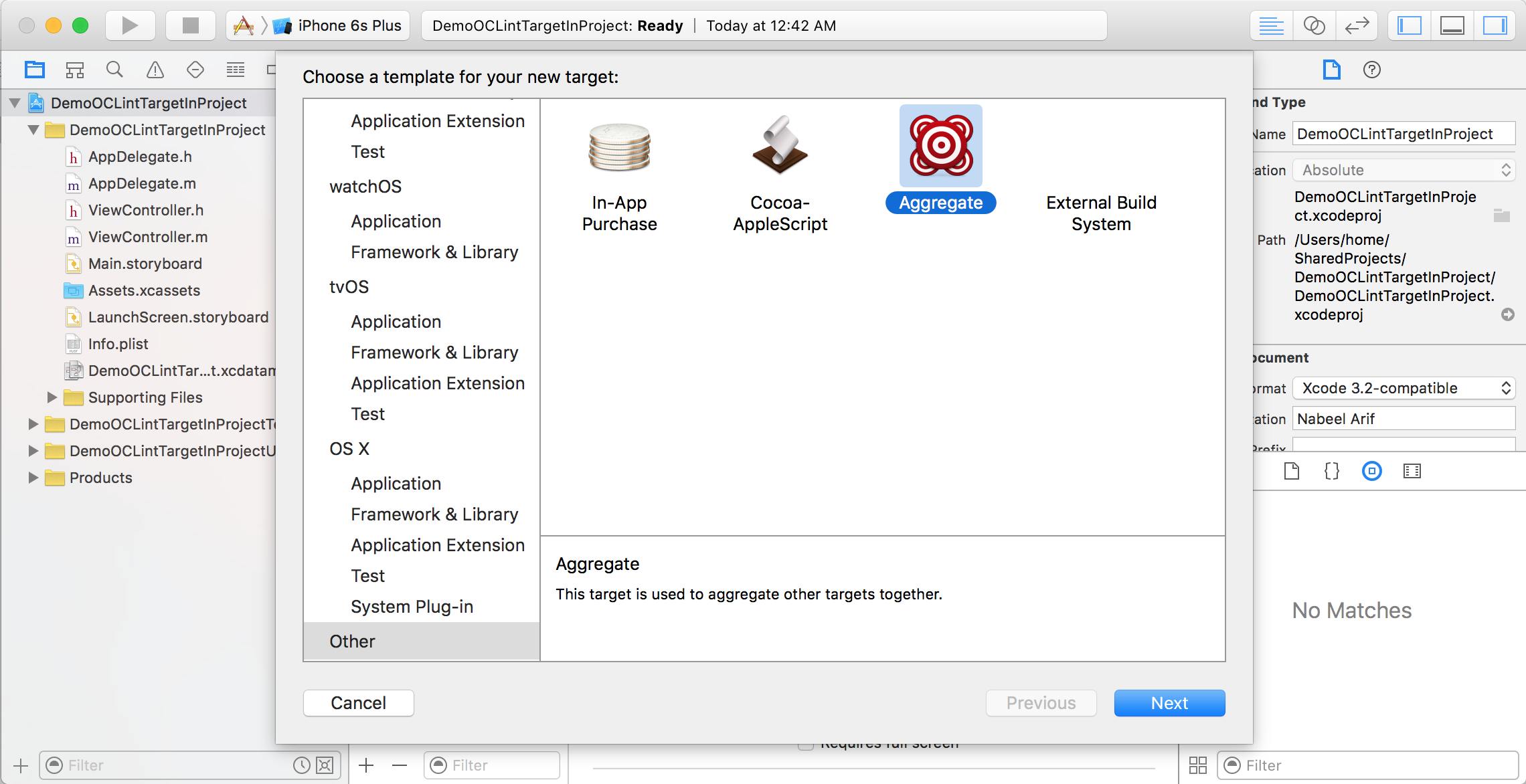The width and height of the screenshot is (1526, 784).
Task: Hide the utilities panel
Action: pyautogui.click(x=1495, y=25)
